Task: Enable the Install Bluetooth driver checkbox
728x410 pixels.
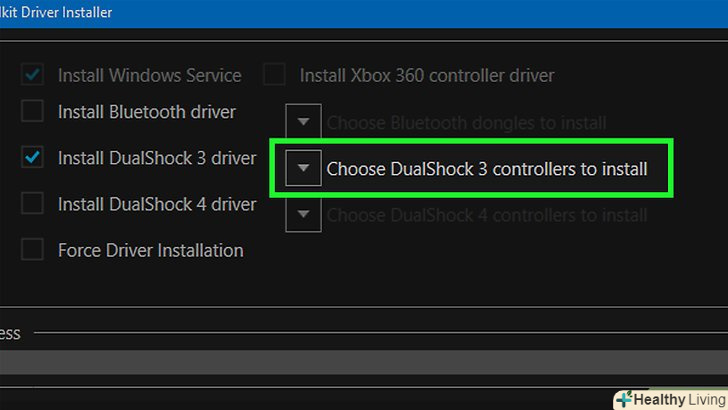Action: [x=33, y=111]
